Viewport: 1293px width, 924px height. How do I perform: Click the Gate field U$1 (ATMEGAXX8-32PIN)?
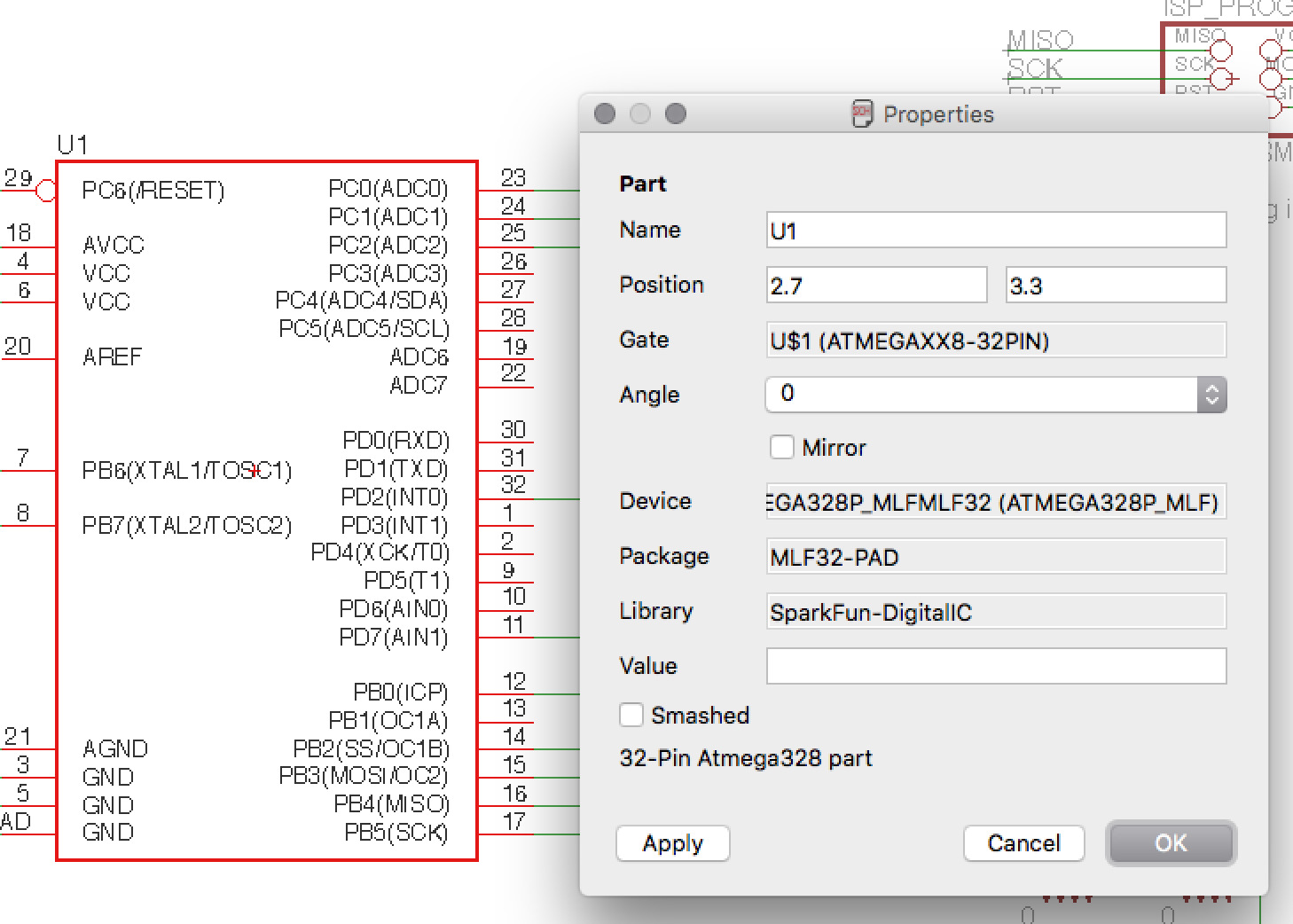tap(996, 341)
